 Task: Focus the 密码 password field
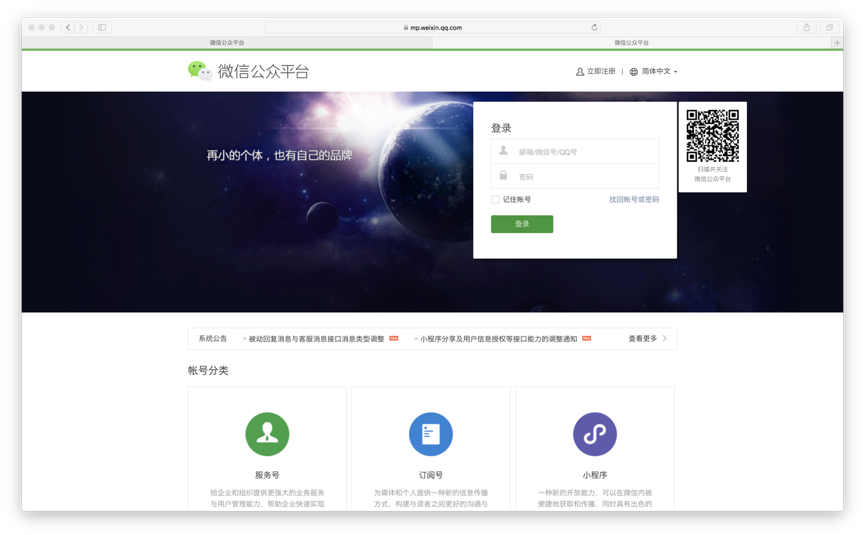tap(575, 176)
